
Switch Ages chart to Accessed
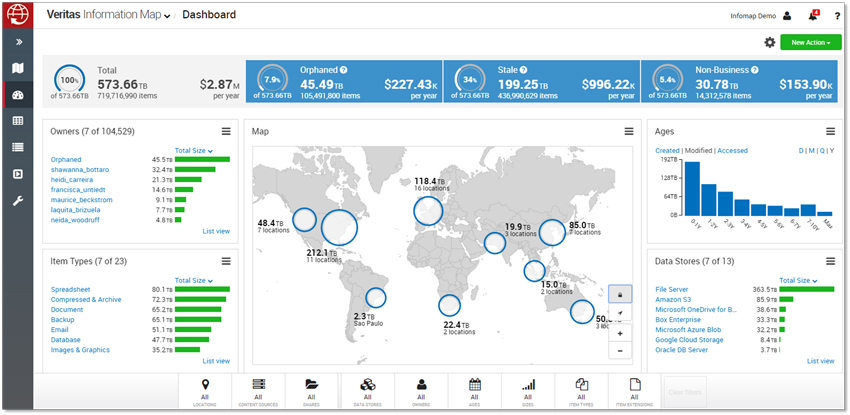tap(732, 151)
